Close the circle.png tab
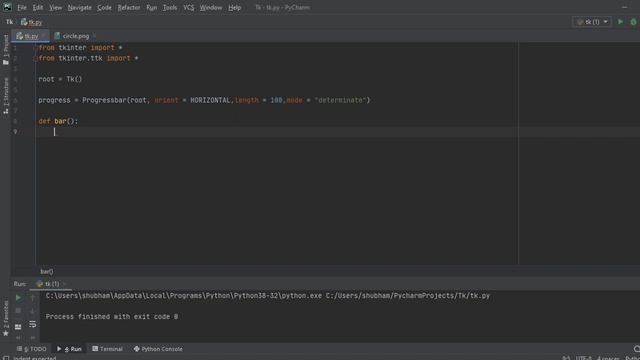This screenshot has height=360, width=640. coord(94,36)
